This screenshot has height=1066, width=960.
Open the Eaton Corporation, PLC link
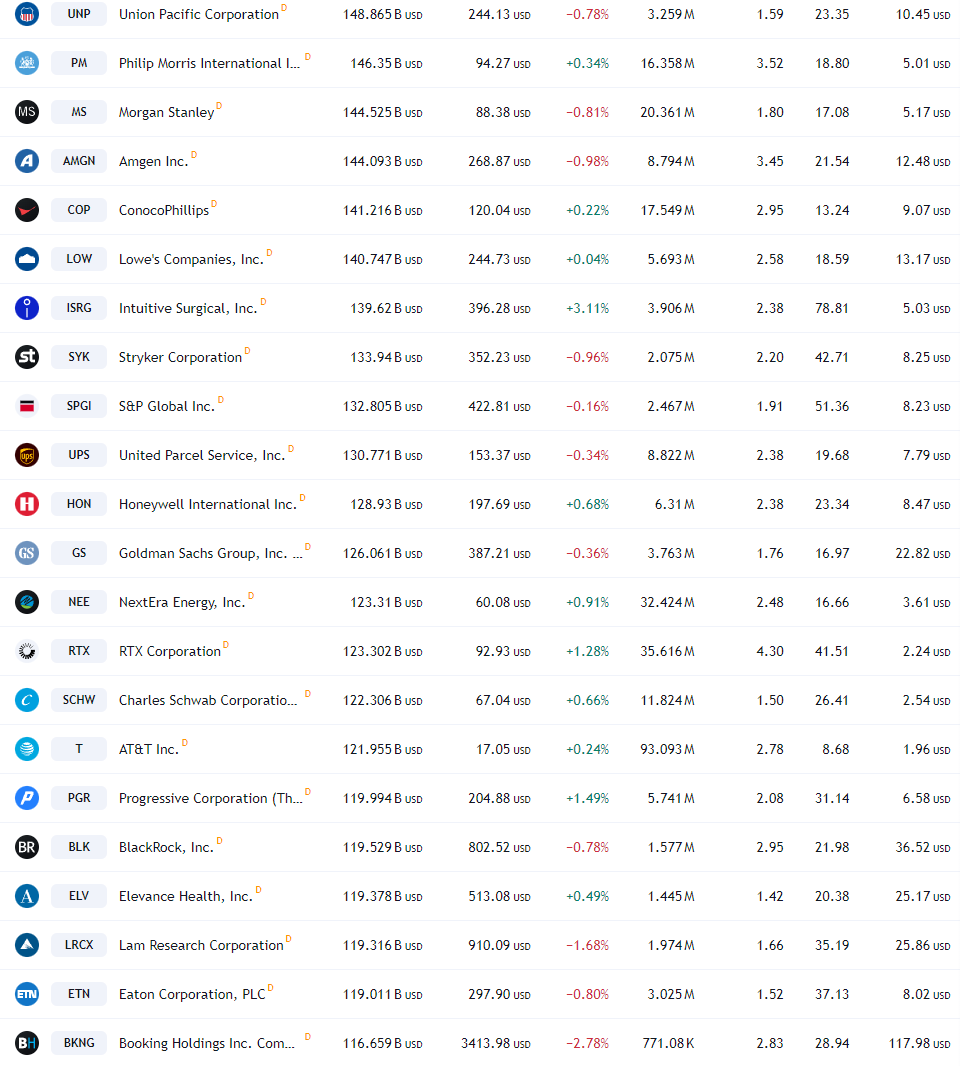coord(192,994)
